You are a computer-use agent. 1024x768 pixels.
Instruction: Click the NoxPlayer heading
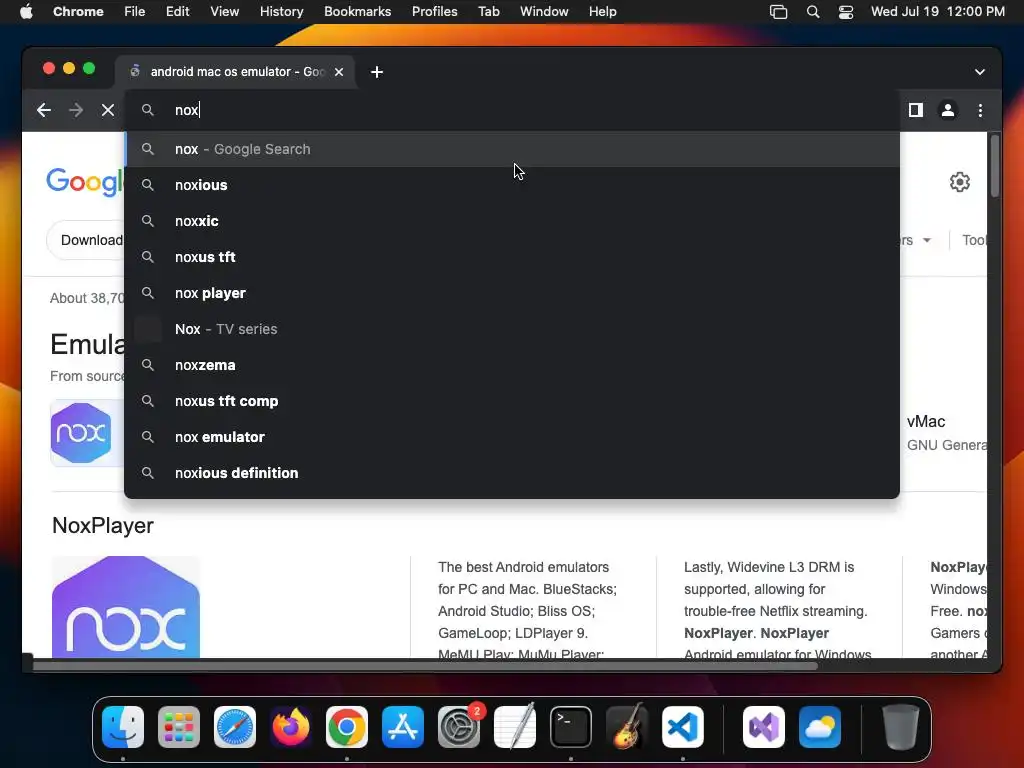(103, 525)
